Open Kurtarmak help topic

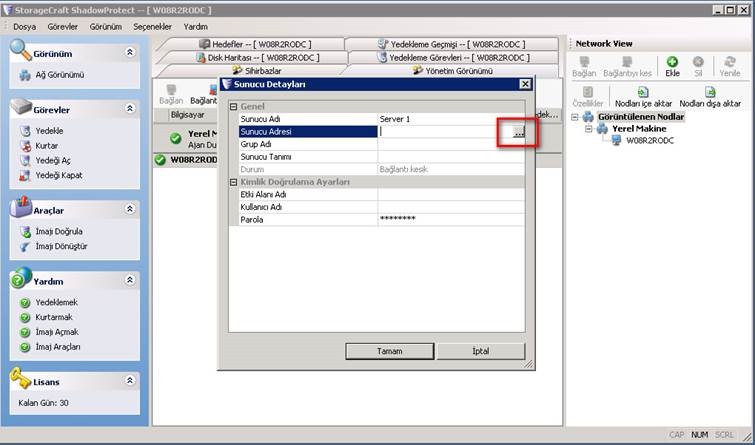tap(54, 317)
